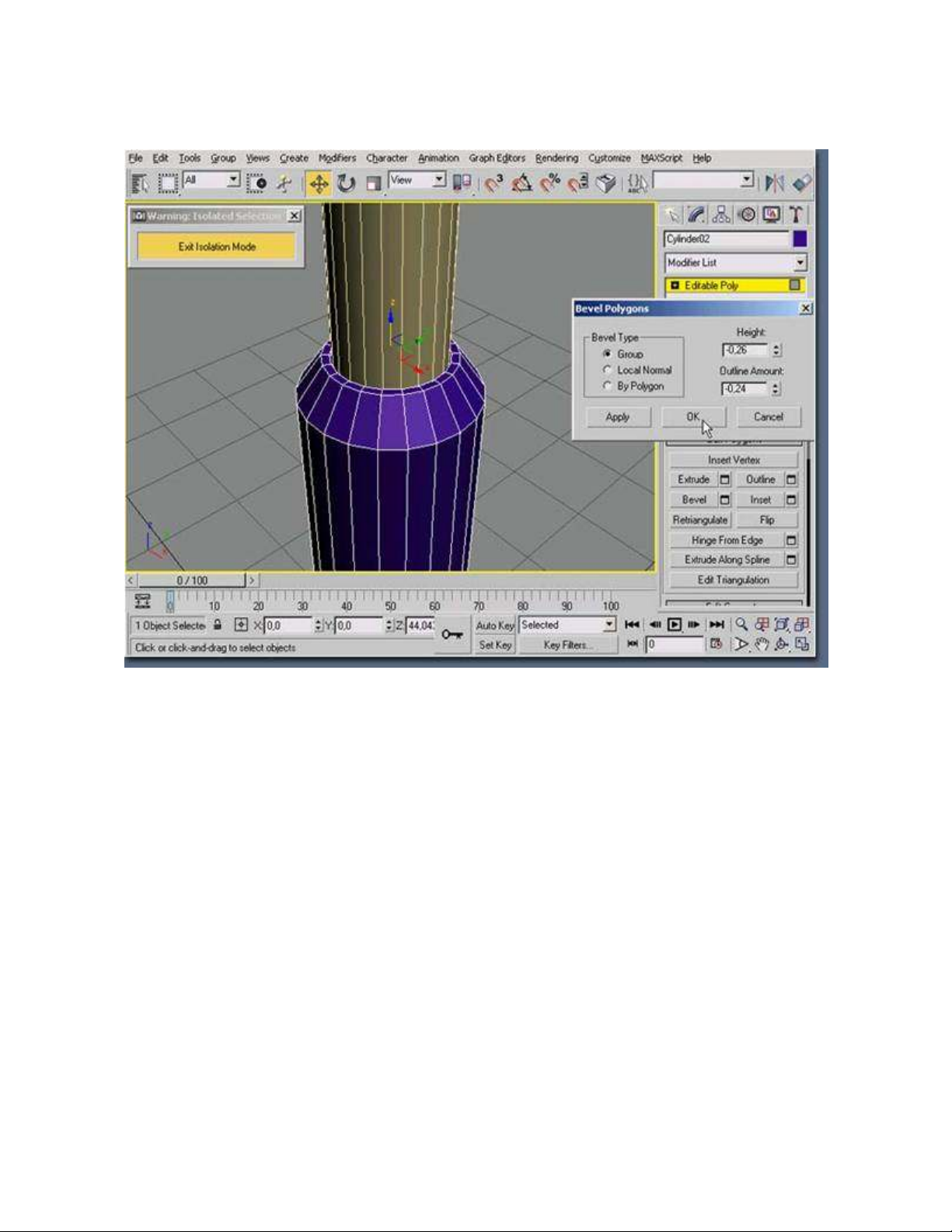
Task: Select the Move tool in toolbar
Action: 319,183
